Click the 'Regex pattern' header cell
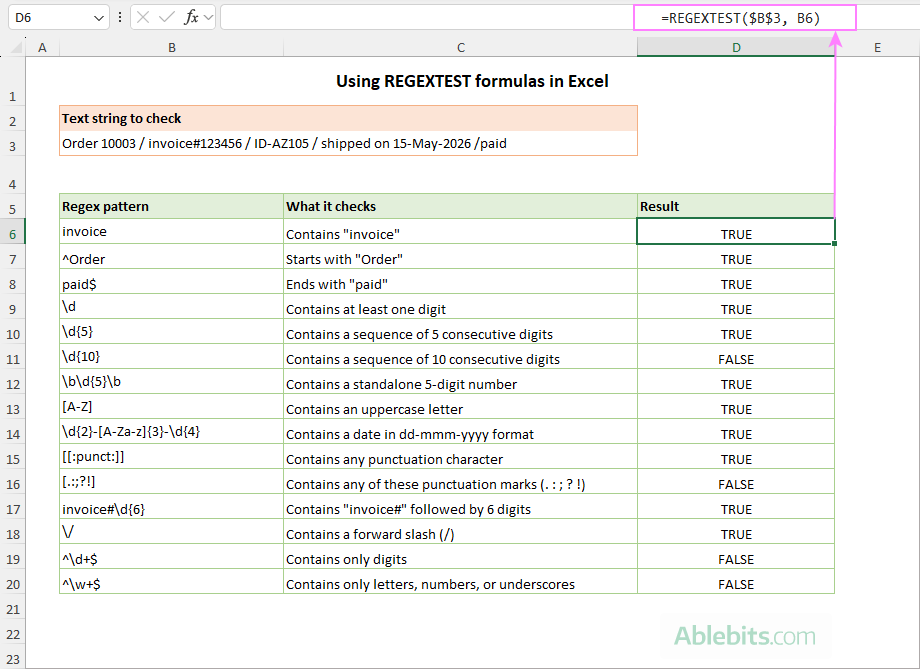The image size is (920, 669). click(171, 207)
